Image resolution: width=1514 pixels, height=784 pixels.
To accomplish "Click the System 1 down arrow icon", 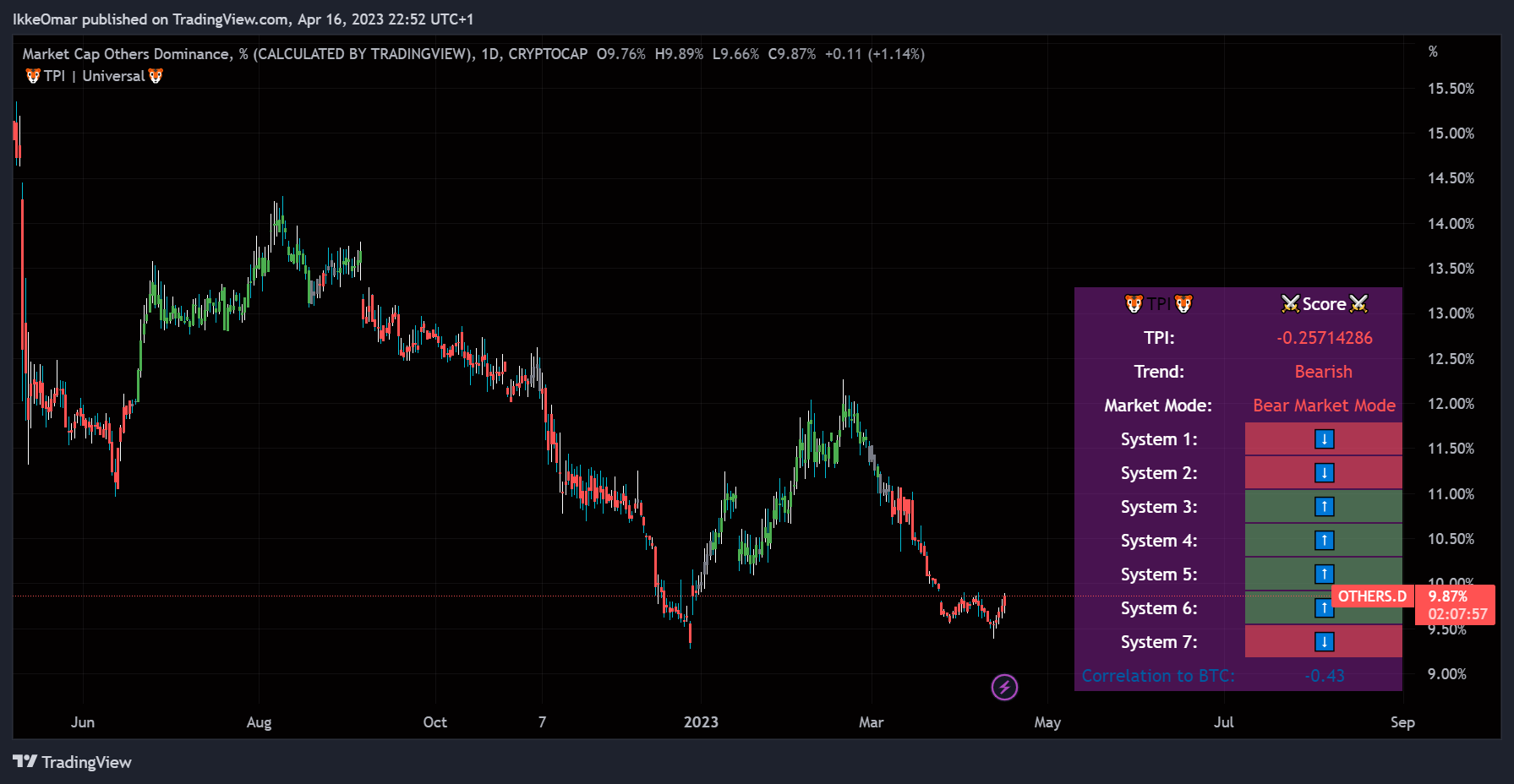I will tap(1324, 439).
